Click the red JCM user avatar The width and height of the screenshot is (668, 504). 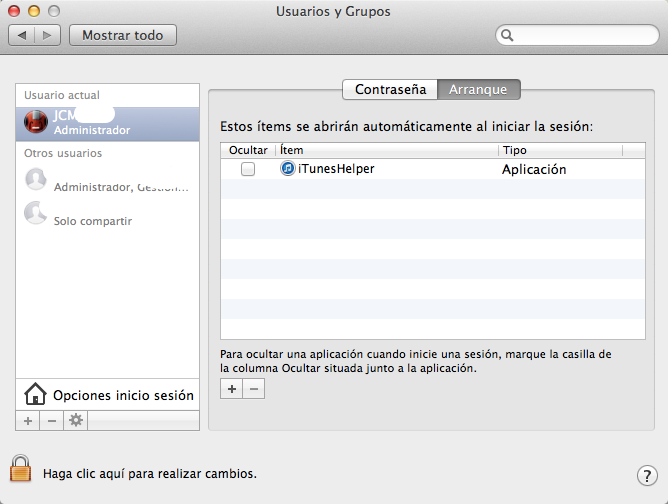coord(36,122)
